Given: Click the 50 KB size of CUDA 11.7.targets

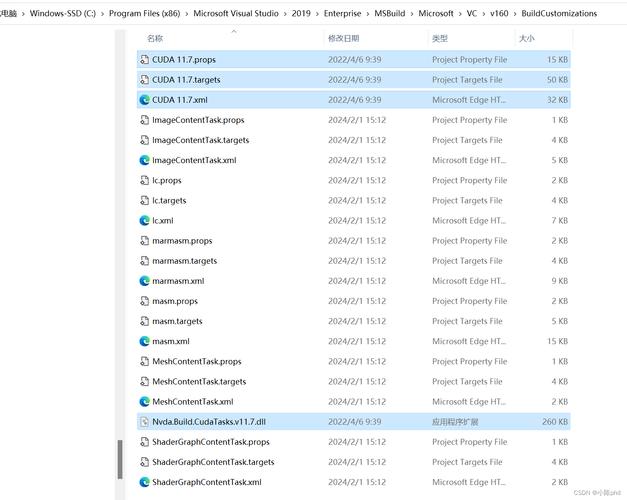Looking at the screenshot, I should [x=557, y=80].
